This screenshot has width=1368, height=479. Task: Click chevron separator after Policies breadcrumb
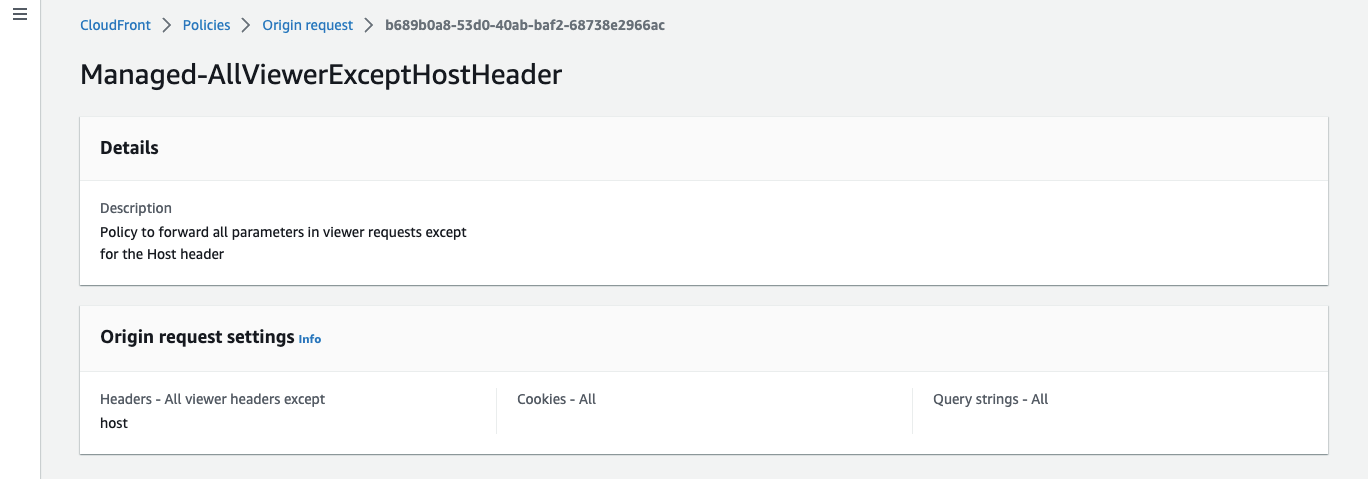[247, 25]
